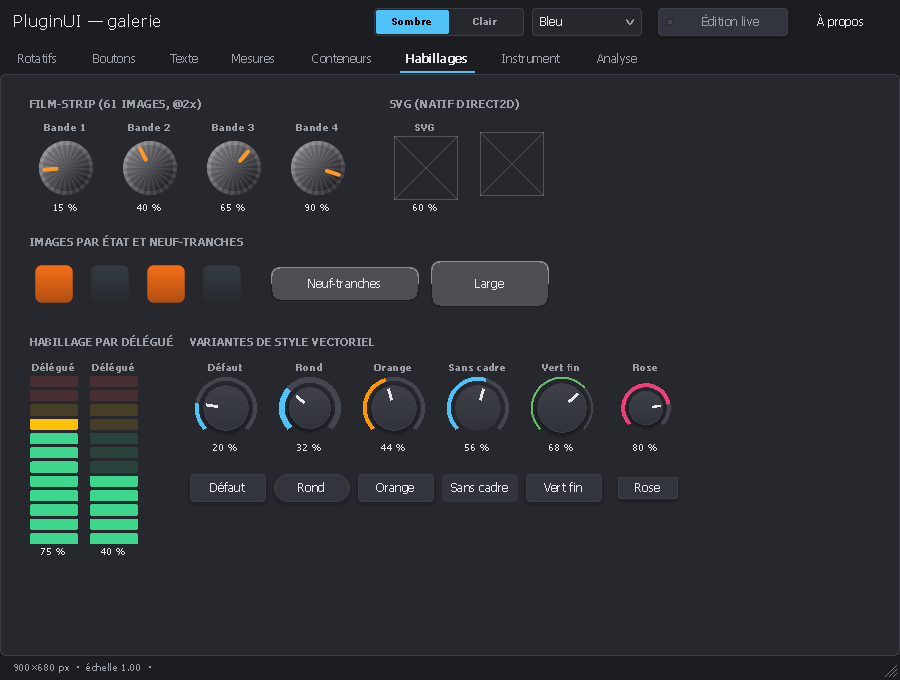Grab the resize grip in the status bar corner
The height and width of the screenshot is (680, 900).
coord(891,671)
